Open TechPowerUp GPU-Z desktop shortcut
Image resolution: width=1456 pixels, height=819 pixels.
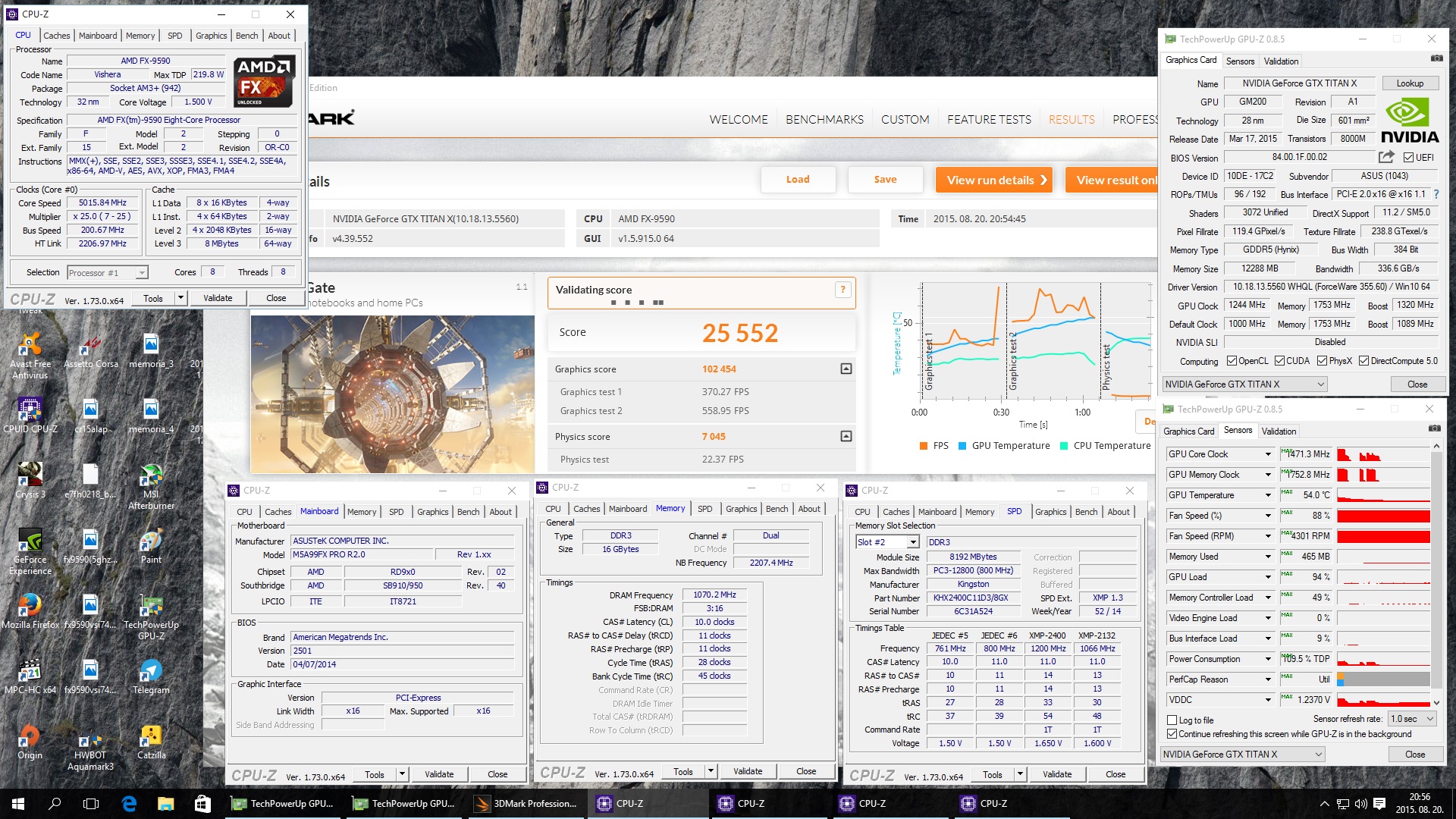tap(151, 617)
